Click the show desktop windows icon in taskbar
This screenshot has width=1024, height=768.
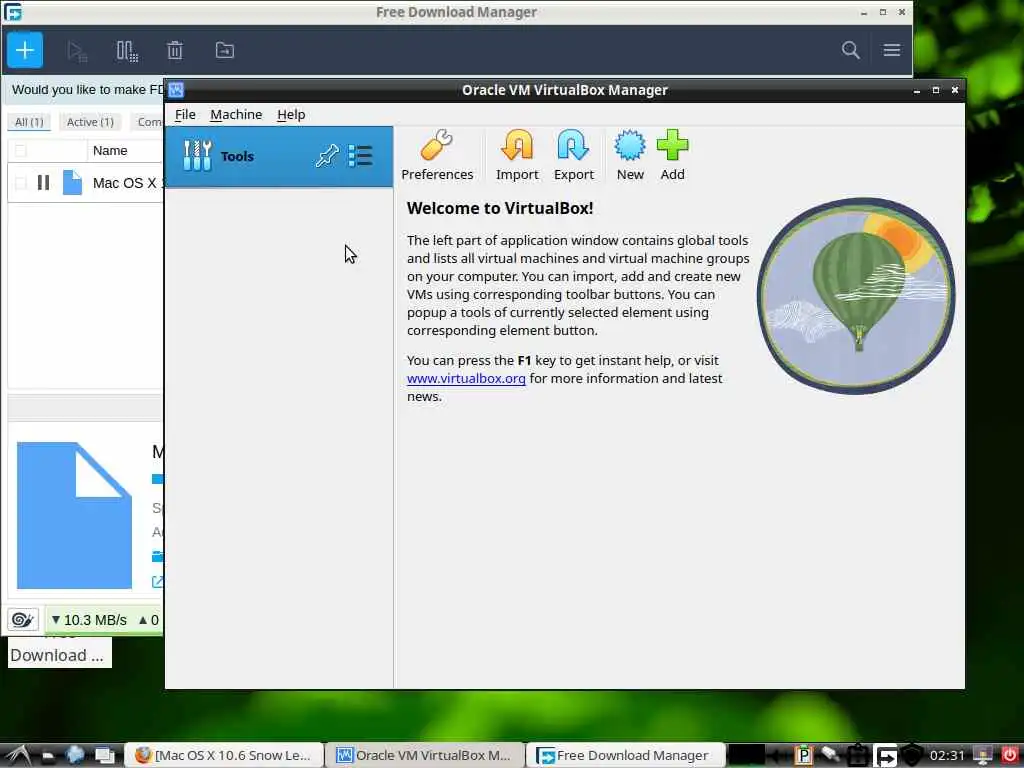click(104, 756)
